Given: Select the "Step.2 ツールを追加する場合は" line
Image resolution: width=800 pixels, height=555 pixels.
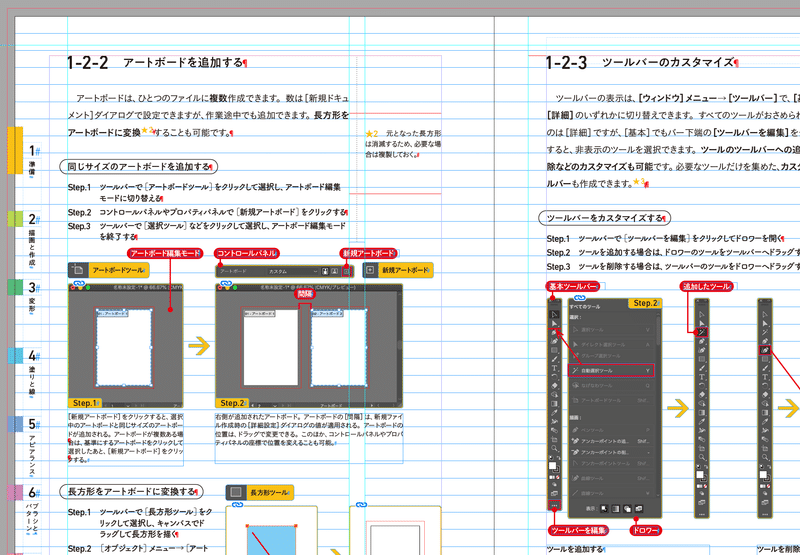Looking at the screenshot, I should pyautogui.click(x=673, y=253).
